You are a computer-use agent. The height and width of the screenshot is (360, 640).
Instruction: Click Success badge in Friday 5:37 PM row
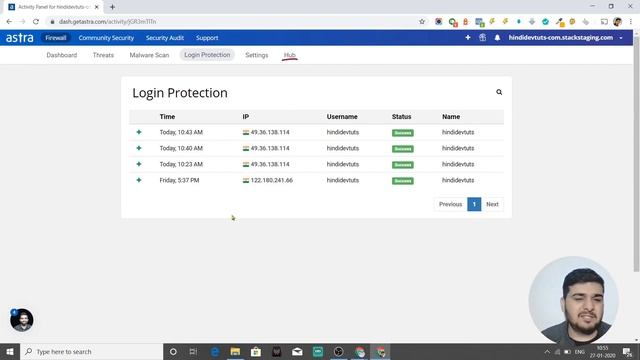(403, 180)
